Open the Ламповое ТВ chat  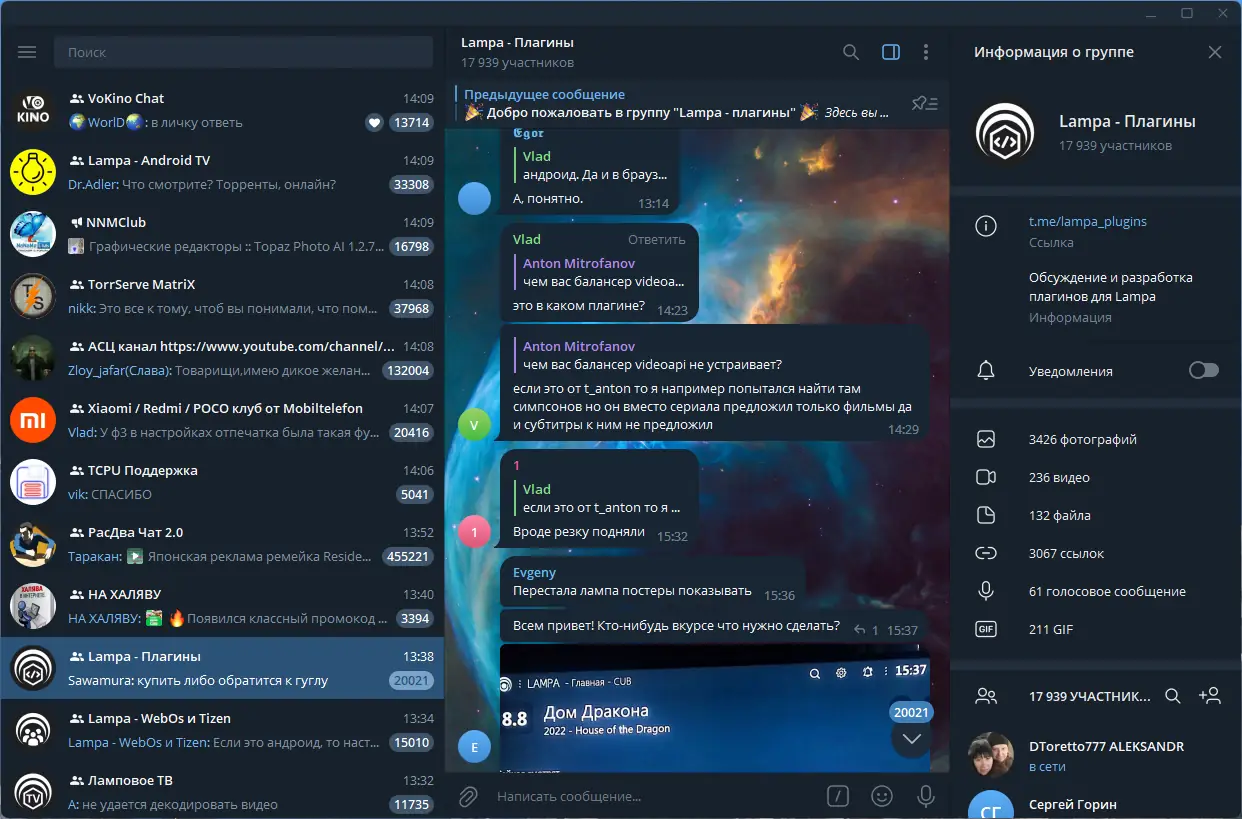pyautogui.click(x=222, y=792)
